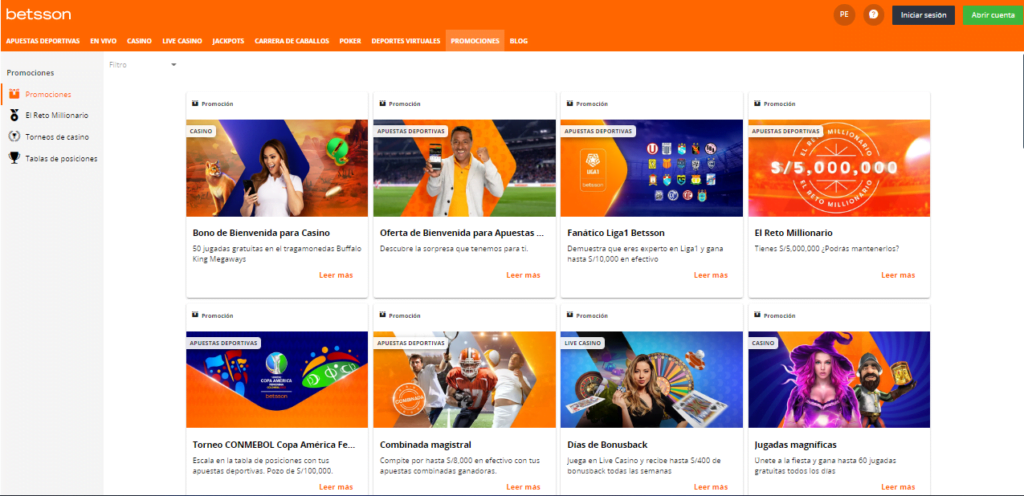This screenshot has height=496, width=1024.
Task: Click the El Reto Millionario medal icon
Action: tap(14, 116)
